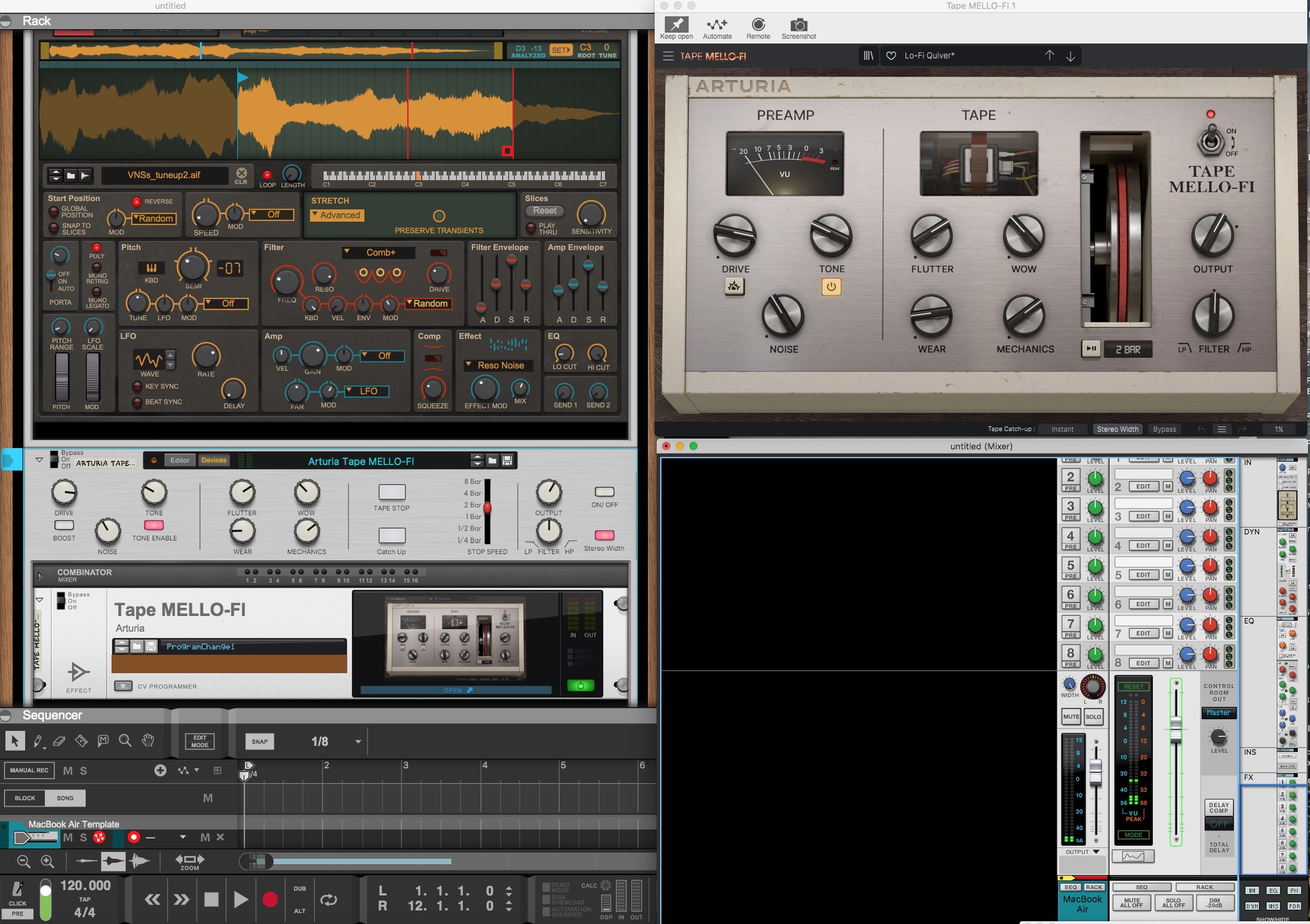Click the MANUAL REC button
Screen dimensions: 1310x924
[29, 770]
